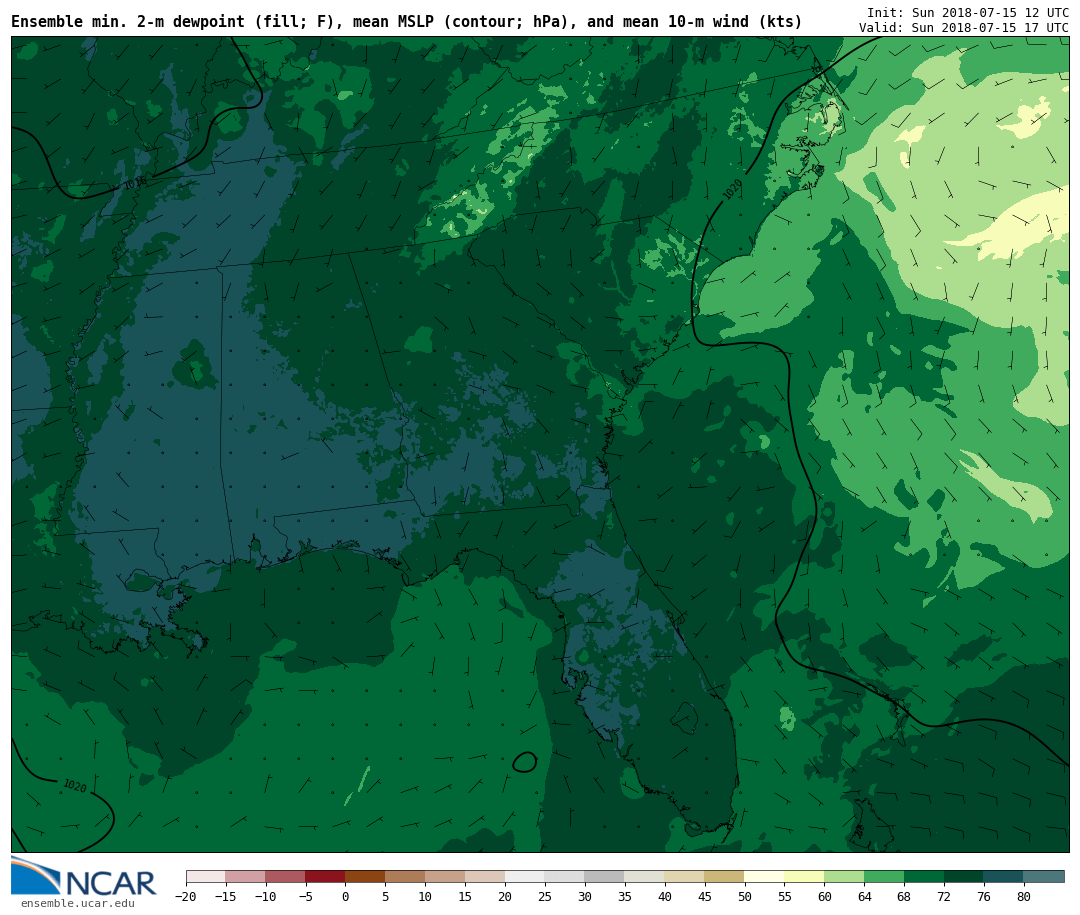The width and height of the screenshot is (1080, 915).
Task: Click the pale yellow 55 to 60 colorbar swatch
Action: pyautogui.click(x=804, y=876)
